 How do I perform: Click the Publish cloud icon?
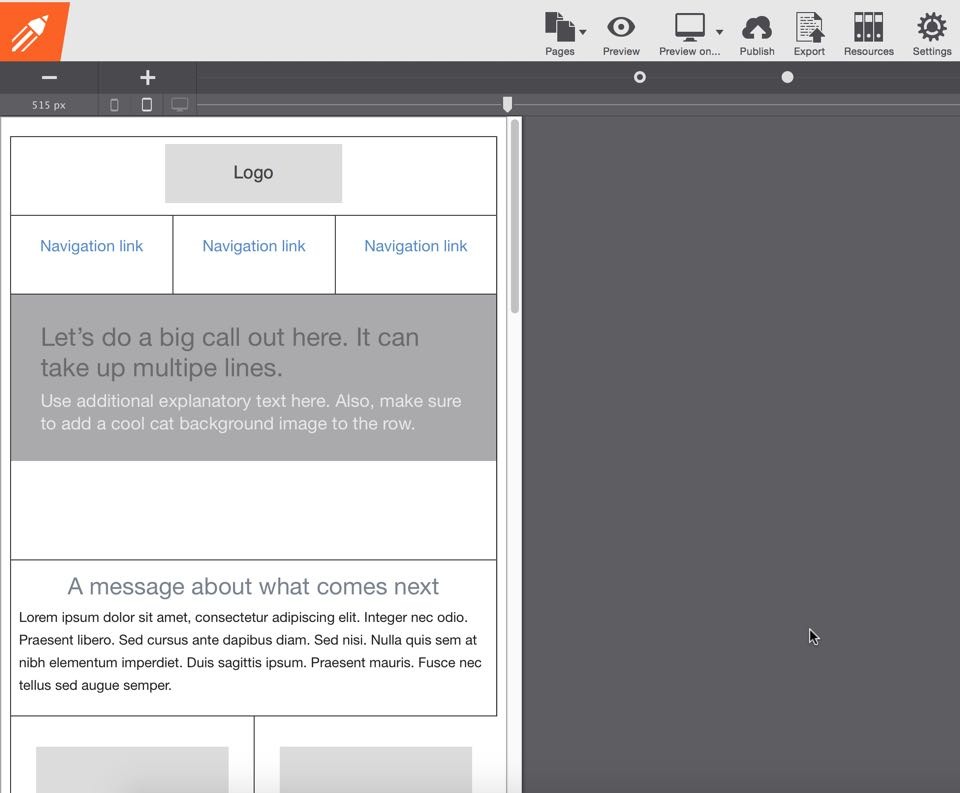(757, 29)
